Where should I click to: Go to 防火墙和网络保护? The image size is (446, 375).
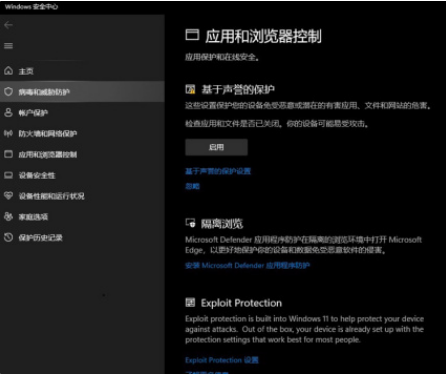pyautogui.click(x=82, y=133)
